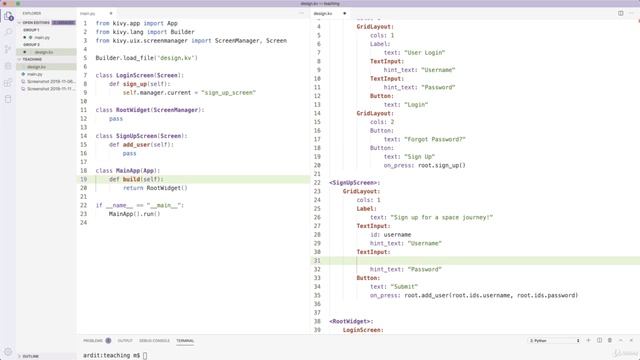Open design.kv under Group 2 in Open Editors
Screen dimensions: 640x360
[44, 52]
